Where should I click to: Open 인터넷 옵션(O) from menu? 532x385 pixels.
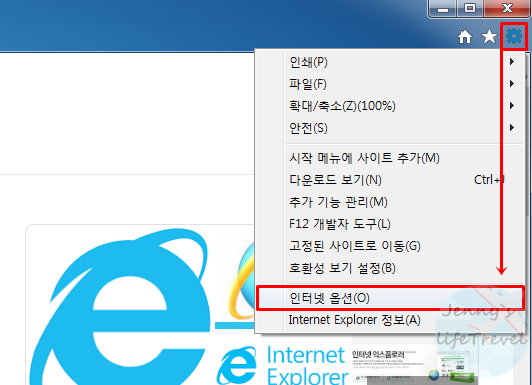390,298
